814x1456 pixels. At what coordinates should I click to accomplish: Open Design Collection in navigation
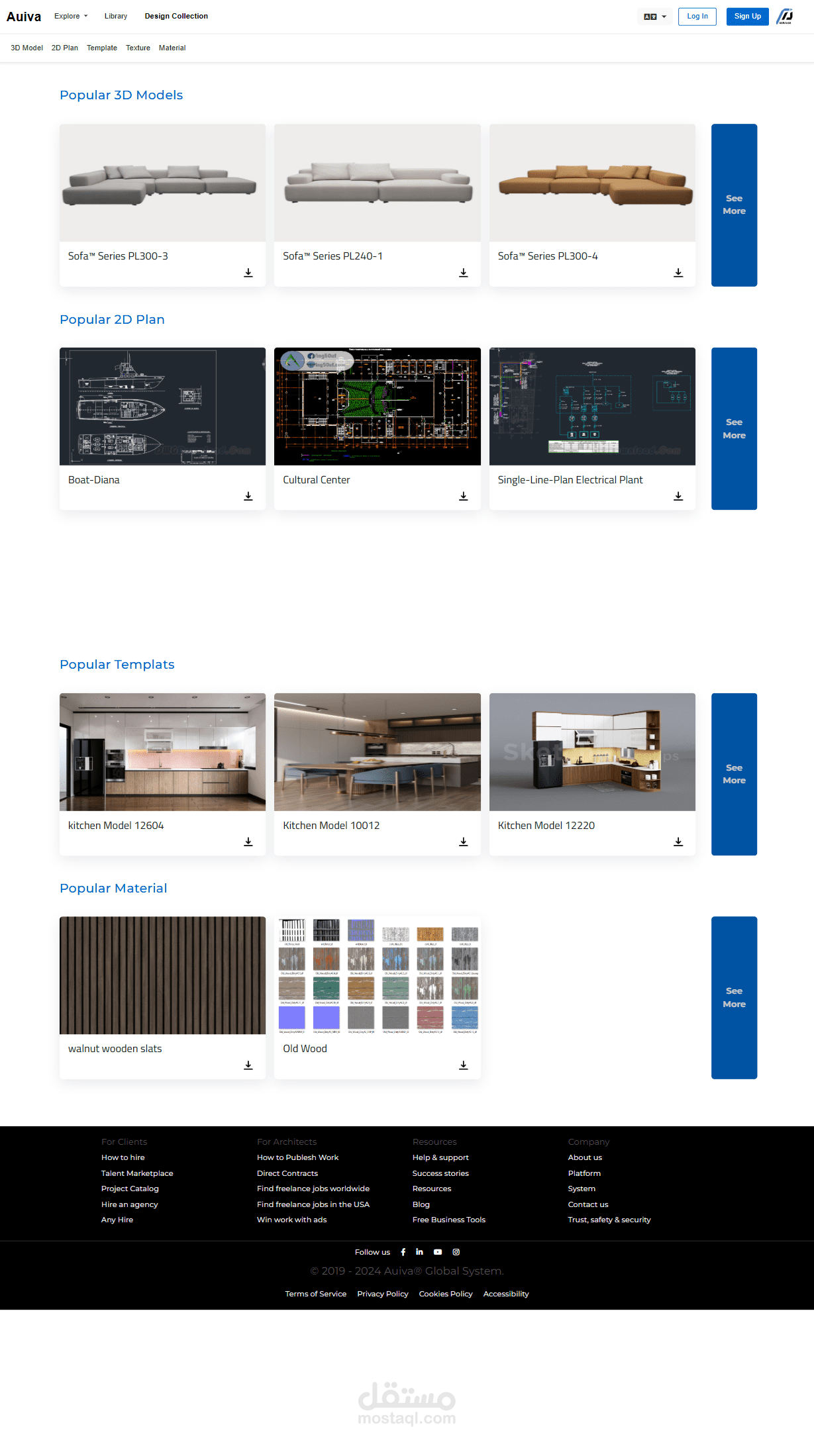click(x=176, y=16)
